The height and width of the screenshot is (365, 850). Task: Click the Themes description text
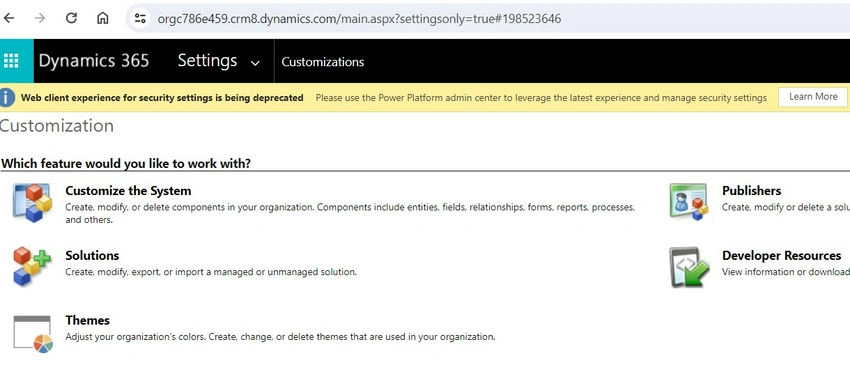tap(280, 337)
